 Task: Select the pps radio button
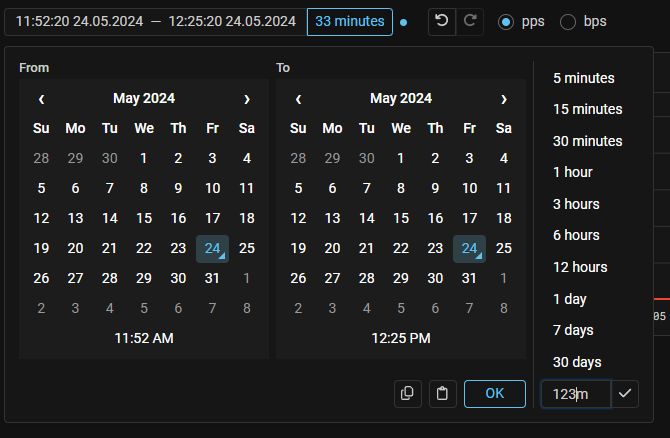pyautogui.click(x=506, y=21)
